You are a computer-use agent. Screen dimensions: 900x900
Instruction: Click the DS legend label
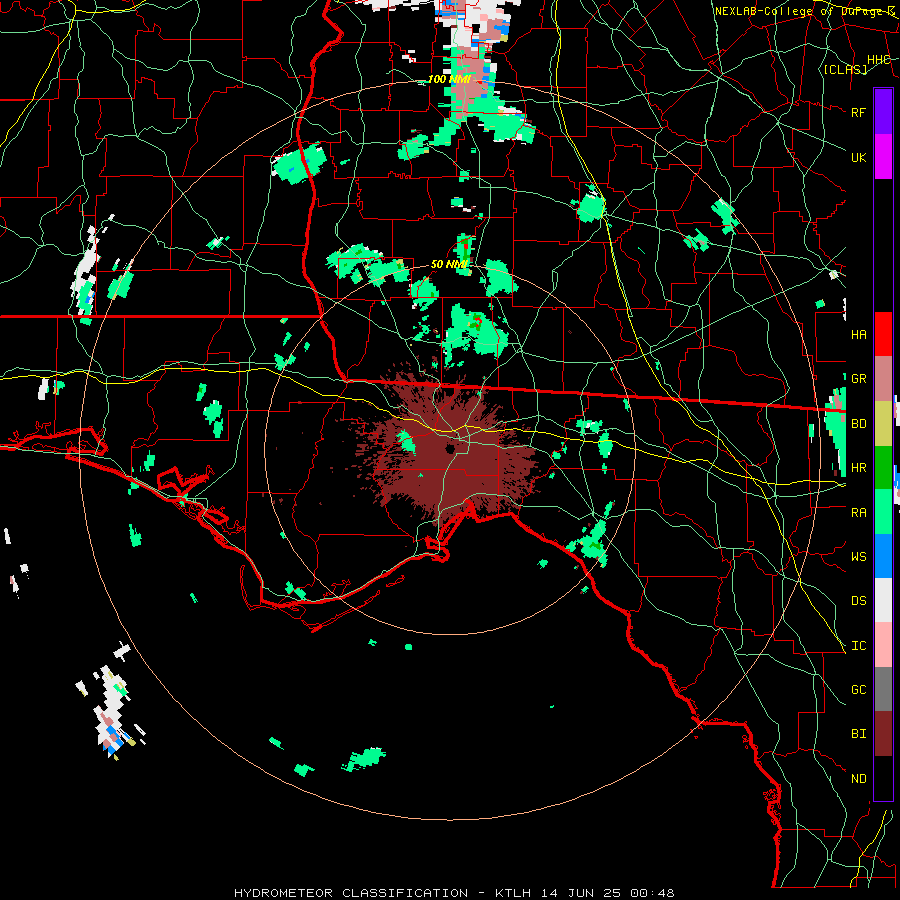858,601
